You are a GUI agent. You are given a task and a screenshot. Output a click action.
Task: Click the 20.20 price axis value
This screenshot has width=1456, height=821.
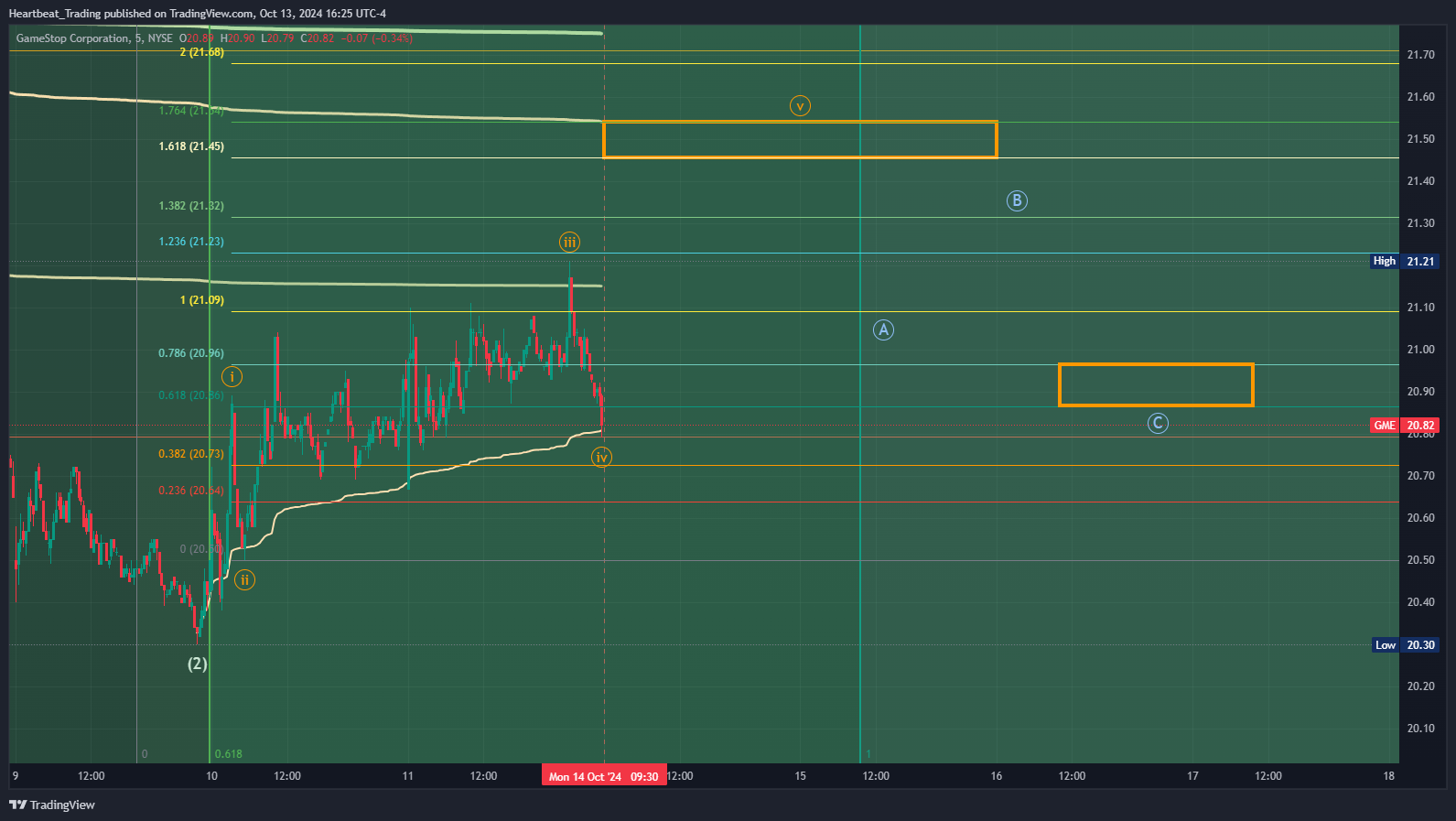coord(1420,686)
